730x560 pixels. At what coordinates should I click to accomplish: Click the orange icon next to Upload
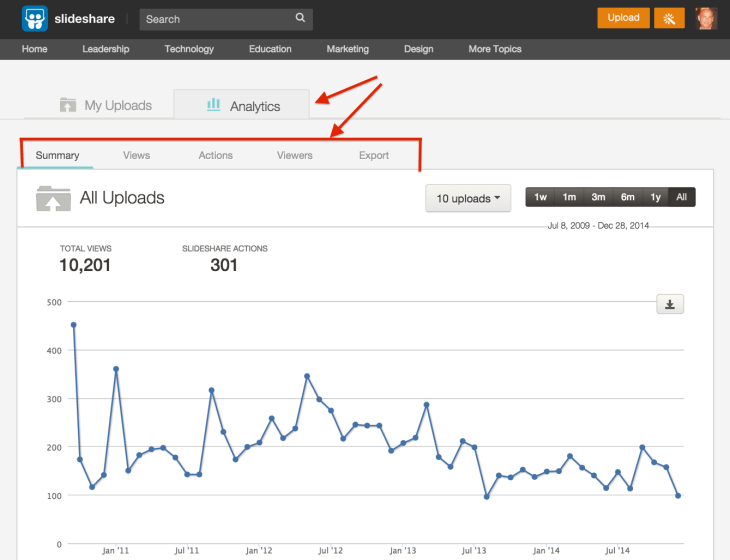[670, 18]
